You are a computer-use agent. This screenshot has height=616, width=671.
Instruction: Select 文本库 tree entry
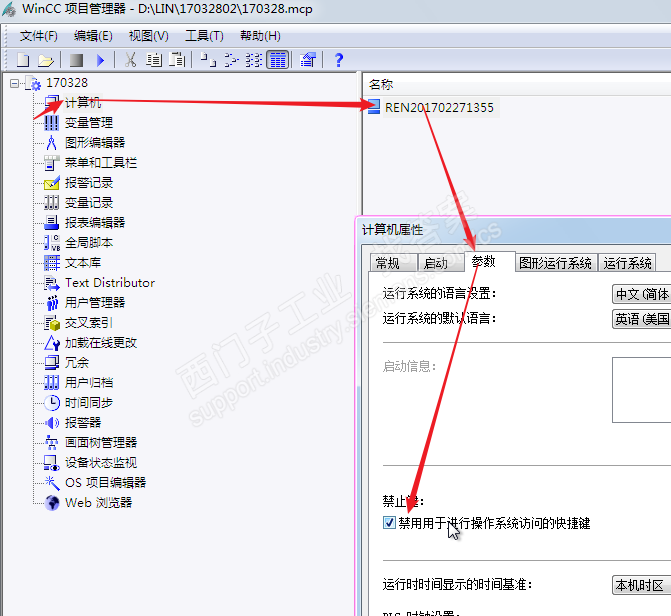coord(83,263)
